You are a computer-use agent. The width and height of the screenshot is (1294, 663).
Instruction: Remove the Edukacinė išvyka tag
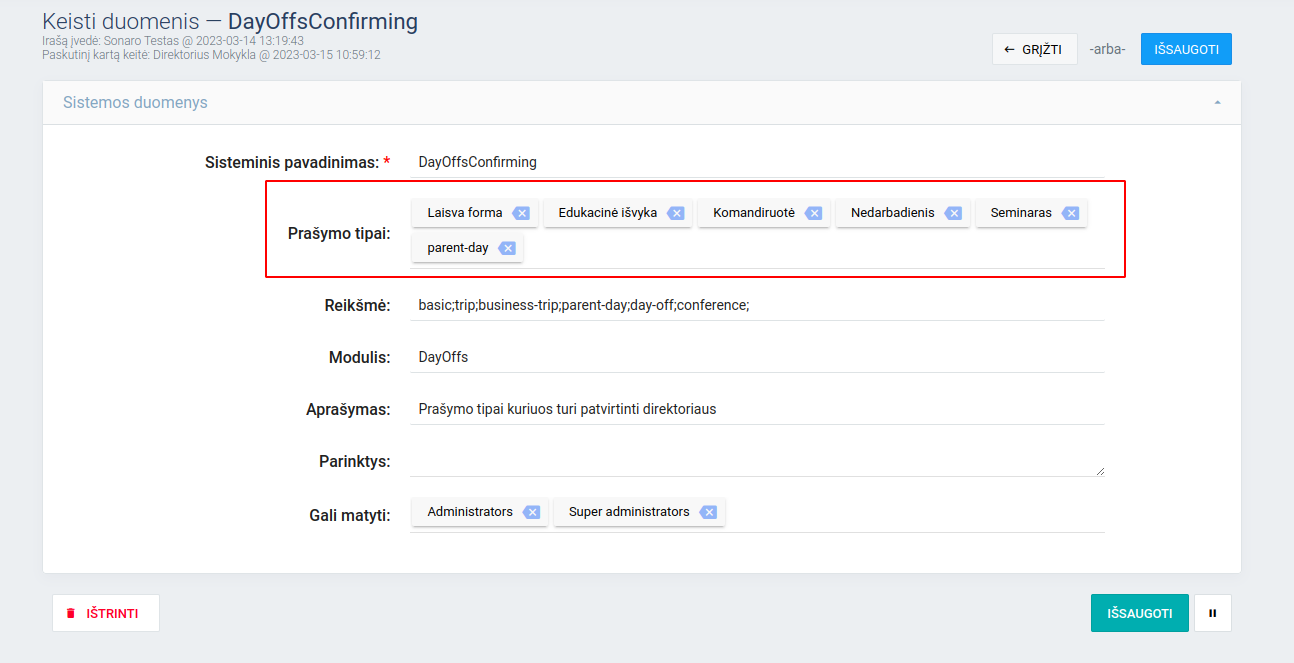[675, 213]
